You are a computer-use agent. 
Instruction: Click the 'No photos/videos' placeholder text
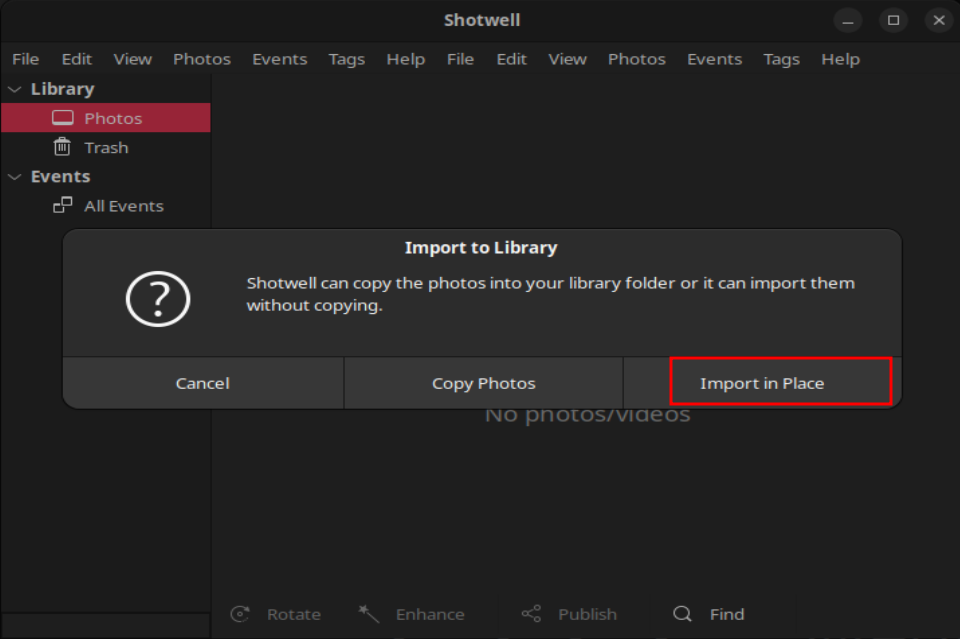(x=588, y=415)
